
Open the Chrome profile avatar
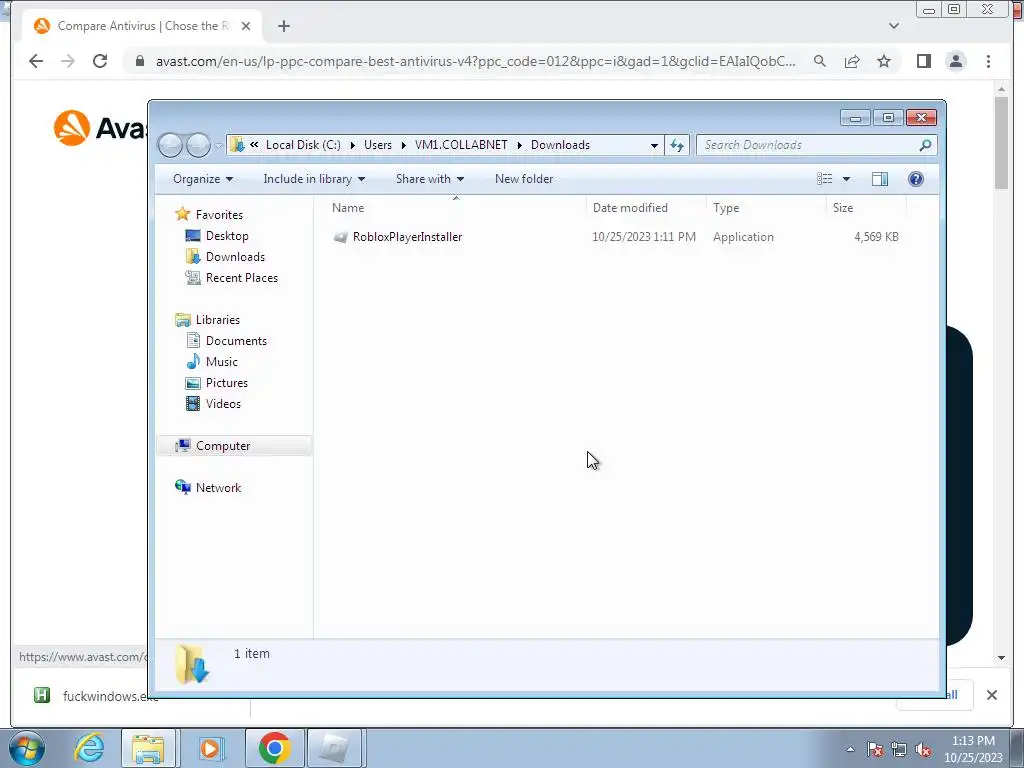point(955,61)
